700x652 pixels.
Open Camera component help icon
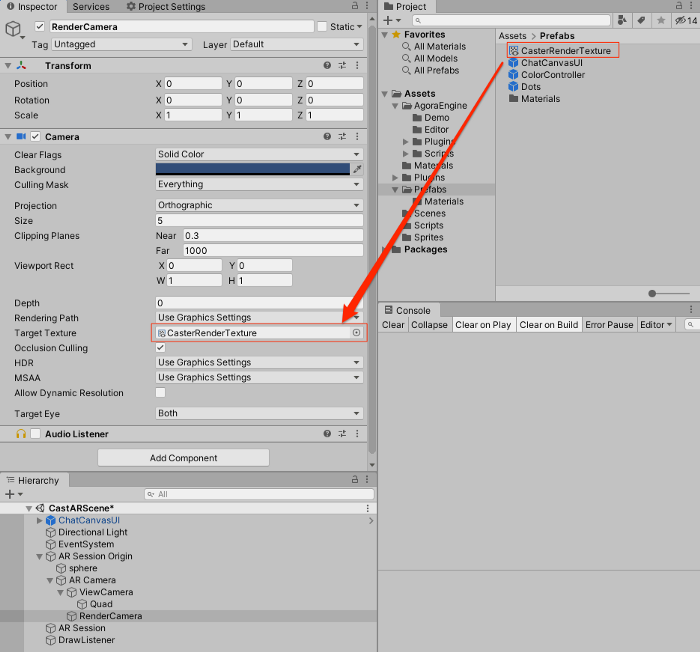click(327, 137)
